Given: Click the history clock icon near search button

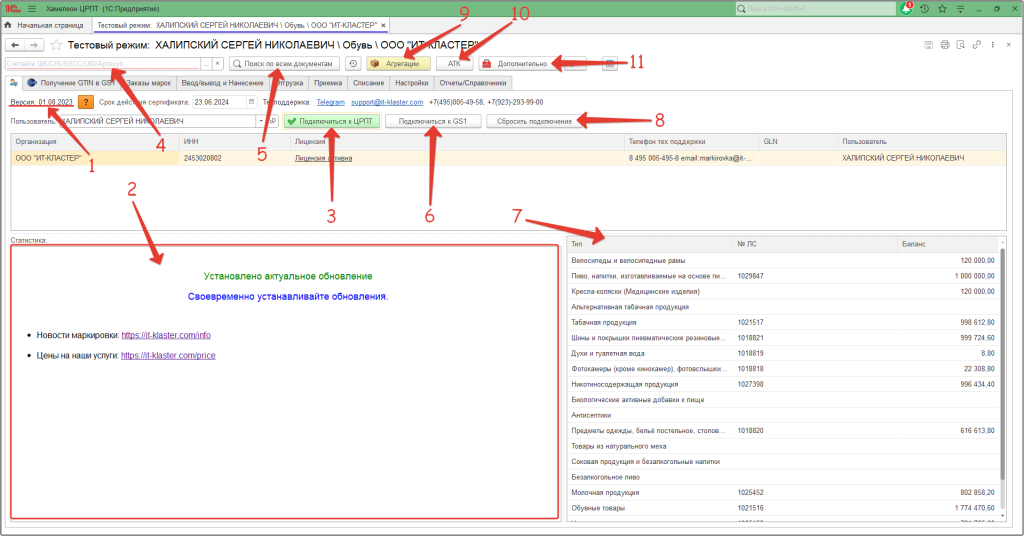Looking at the screenshot, I should coord(353,63).
